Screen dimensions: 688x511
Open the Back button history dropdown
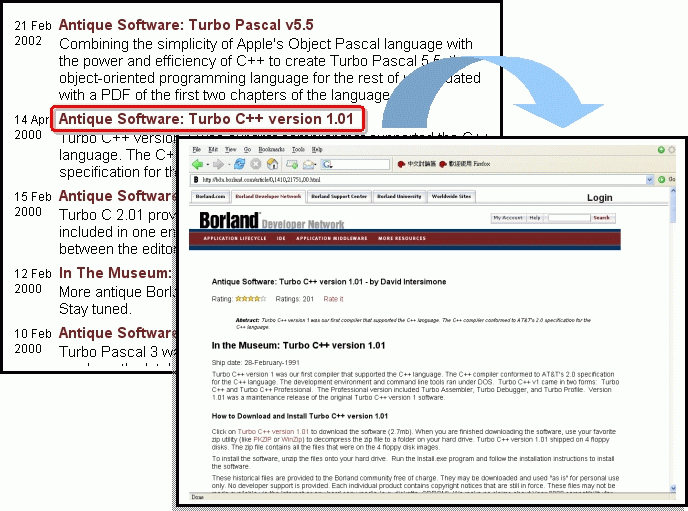[207, 165]
